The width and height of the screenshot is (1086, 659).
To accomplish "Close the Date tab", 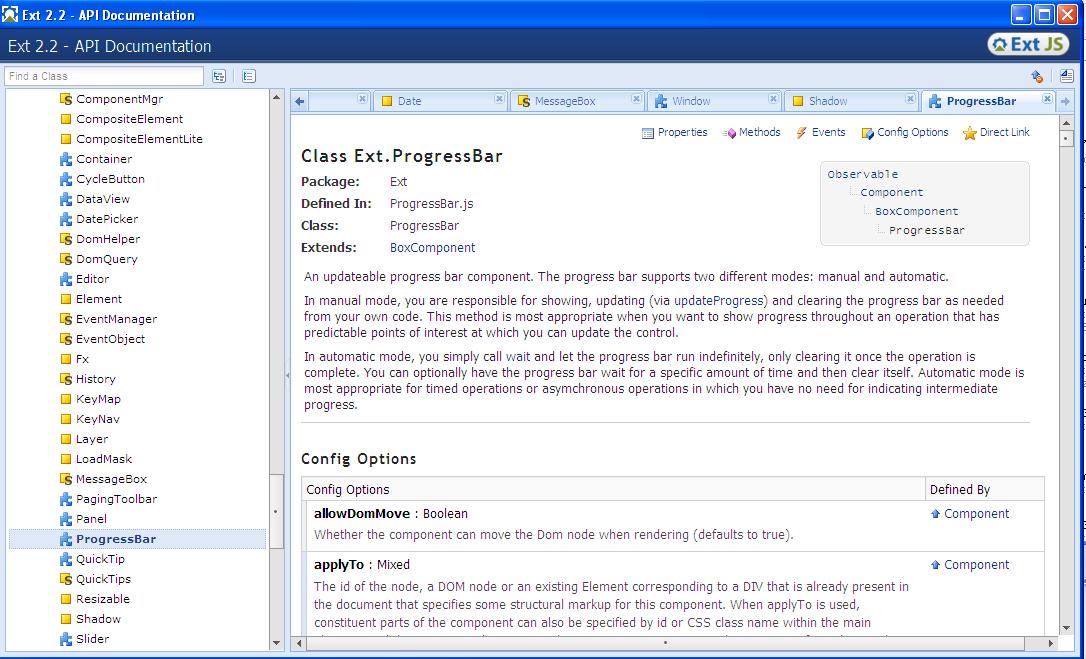I will (499, 99).
